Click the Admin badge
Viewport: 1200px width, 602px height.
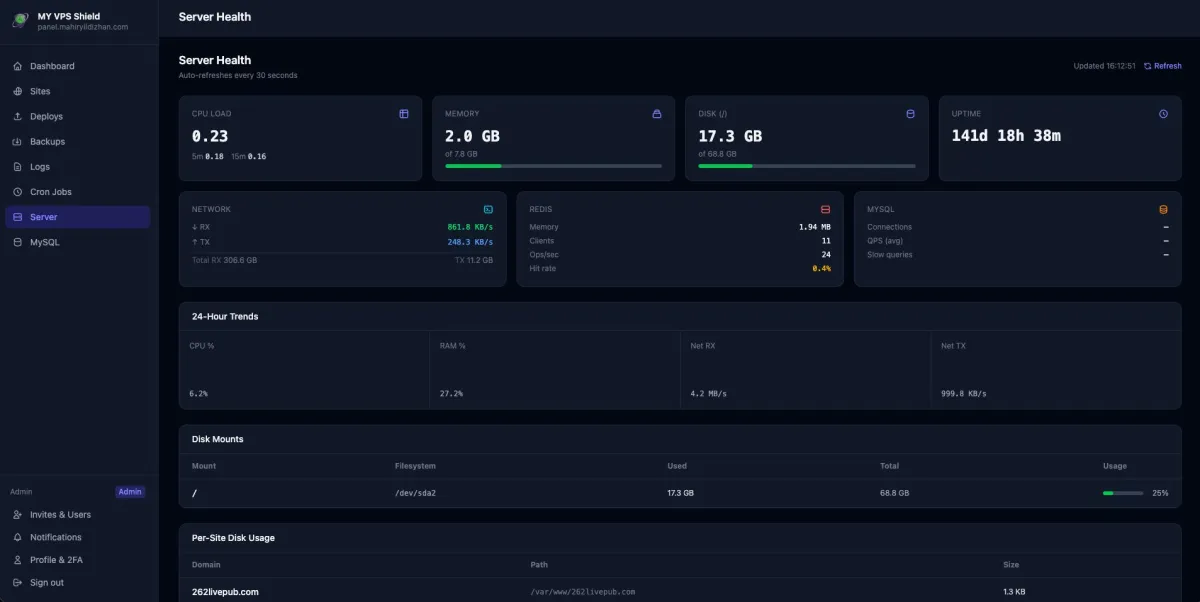click(x=130, y=492)
